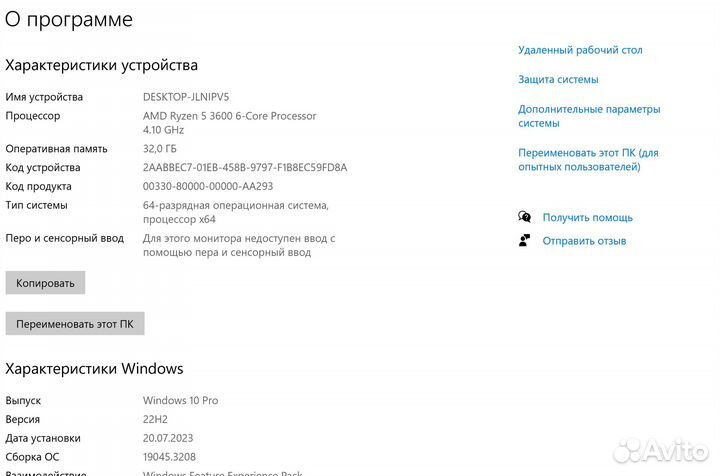Click the Дата установки label

click(43, 438)
